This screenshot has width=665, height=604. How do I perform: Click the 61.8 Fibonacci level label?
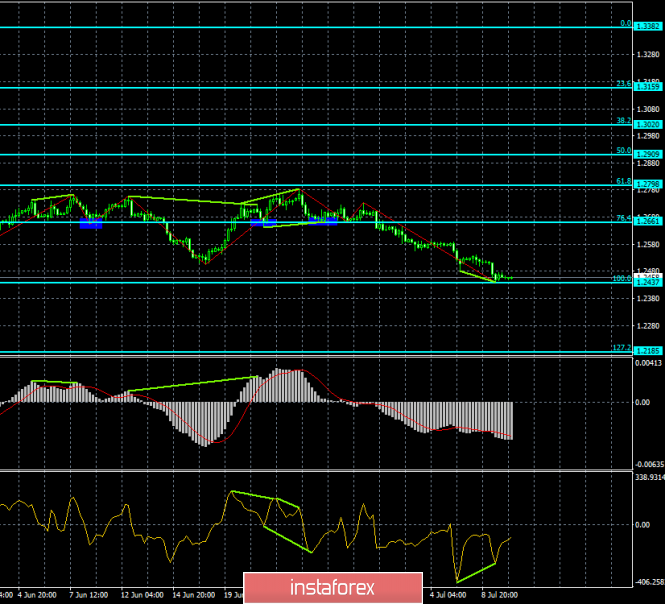(x=621, y=182)
